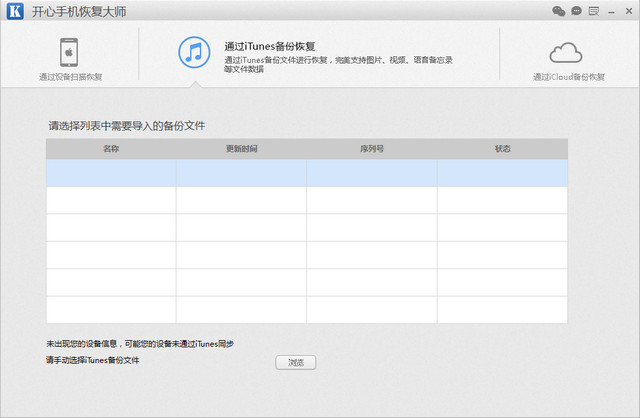
Task: Switch to 通过iTunes备份恢复 tab
Action: pyautogui.click(x=269, y=46)
